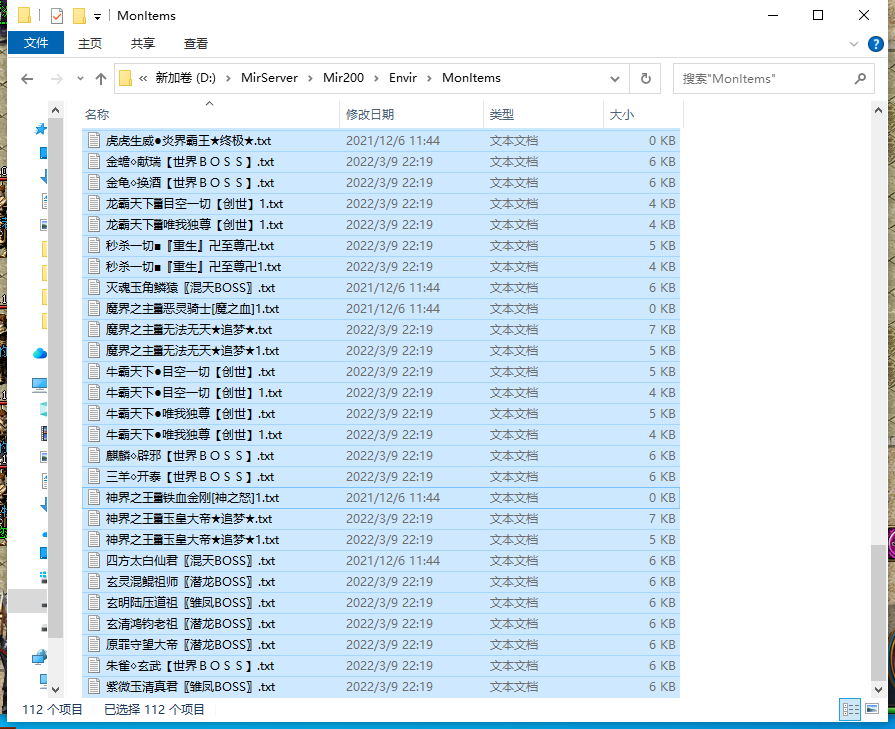Screen dimensions: 895x729
Task: Select file 玄明陆压道祖〖雏凤BOSS〗.txt
Action: click(381, 602)
